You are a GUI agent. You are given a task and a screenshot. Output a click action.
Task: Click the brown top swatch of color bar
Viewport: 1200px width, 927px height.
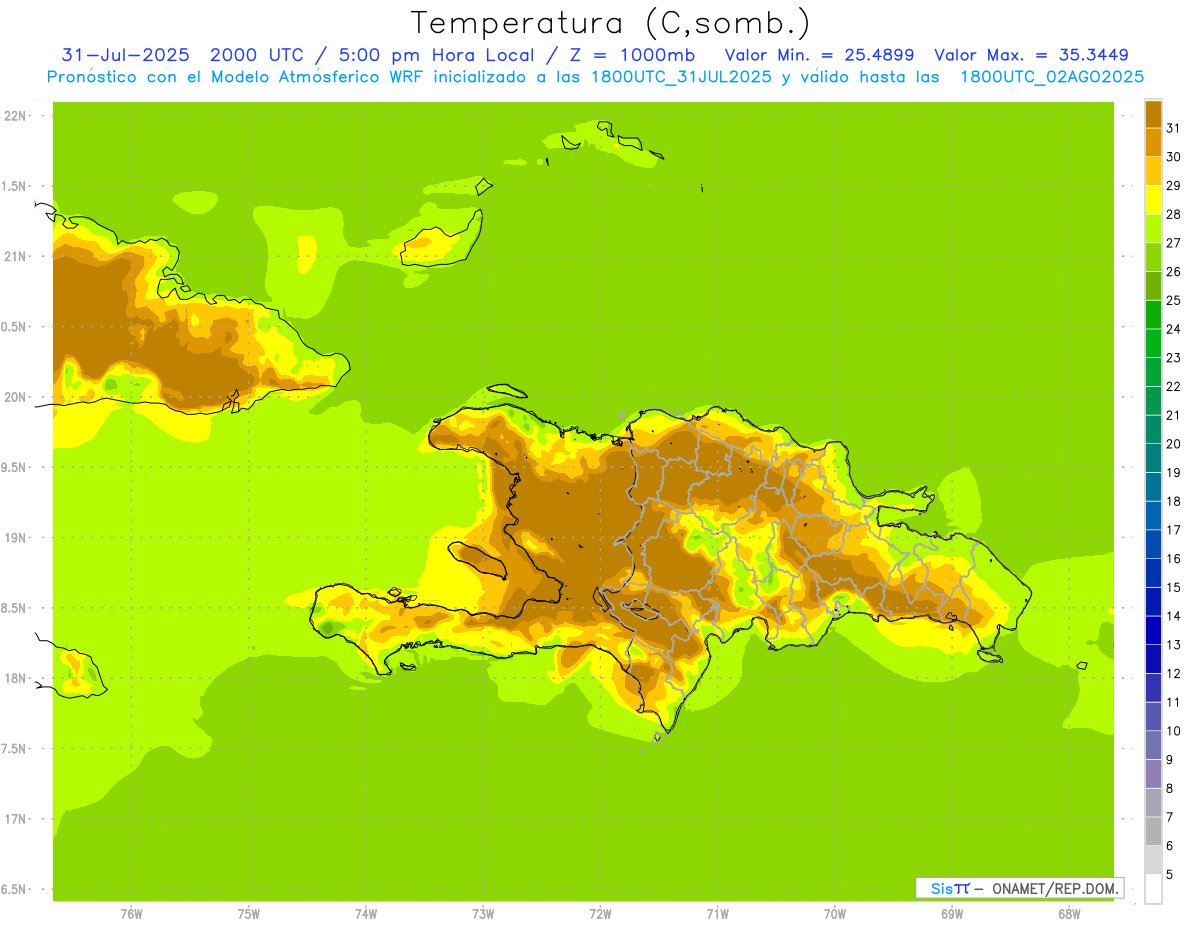click(x=1153, y=114)
